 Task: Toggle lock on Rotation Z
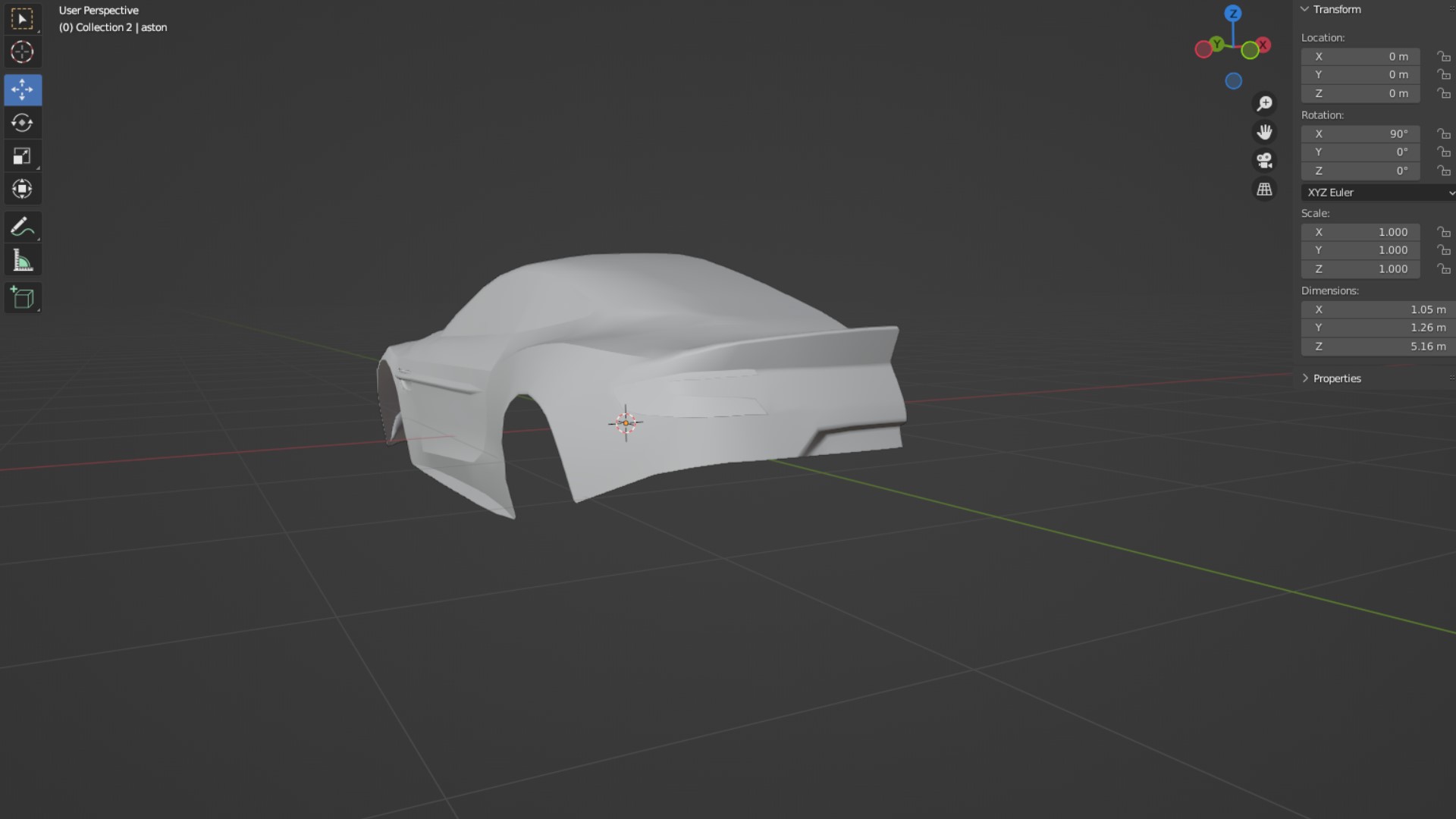click(1443, 171)
